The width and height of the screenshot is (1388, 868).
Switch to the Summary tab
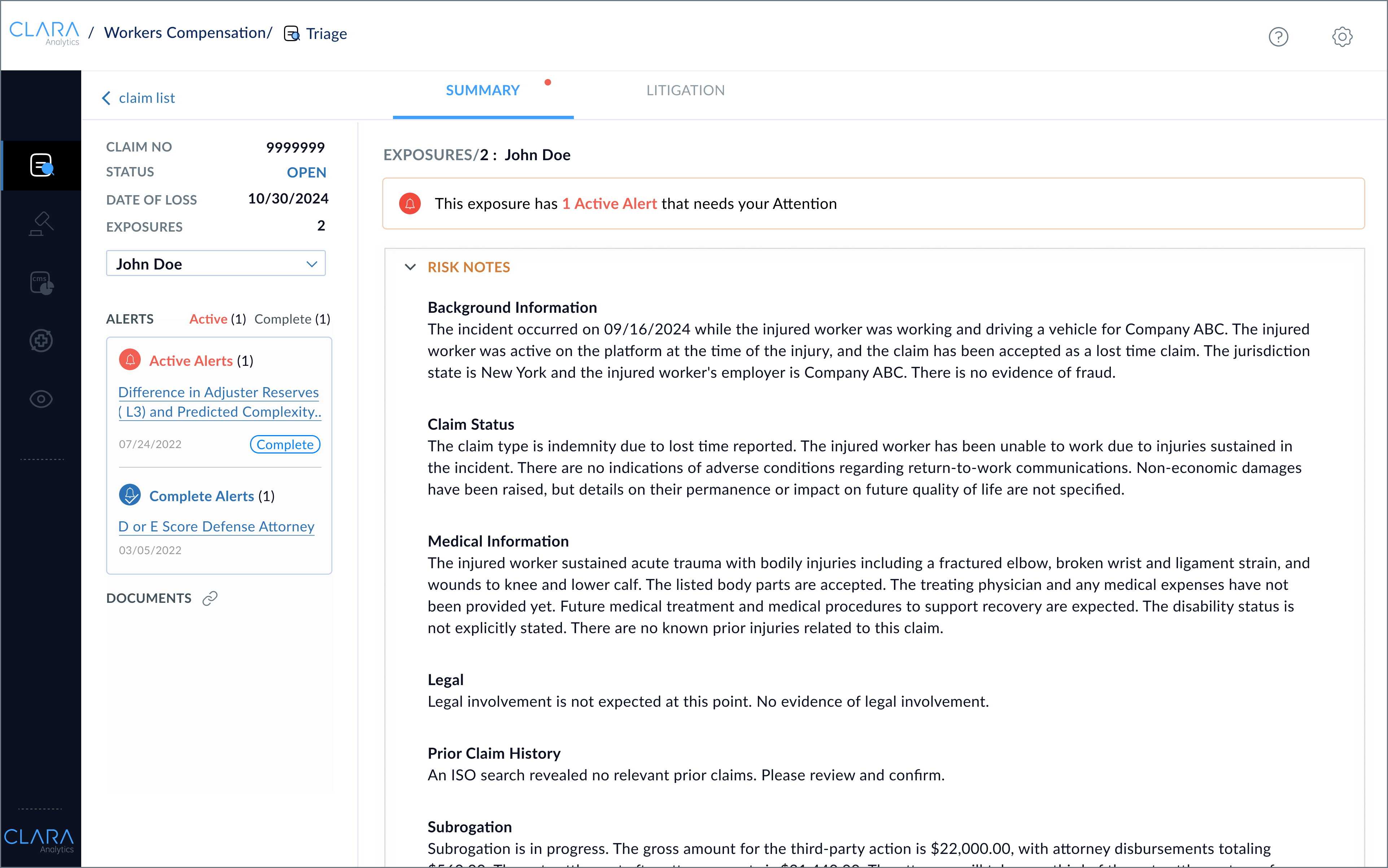coord(483,90)
